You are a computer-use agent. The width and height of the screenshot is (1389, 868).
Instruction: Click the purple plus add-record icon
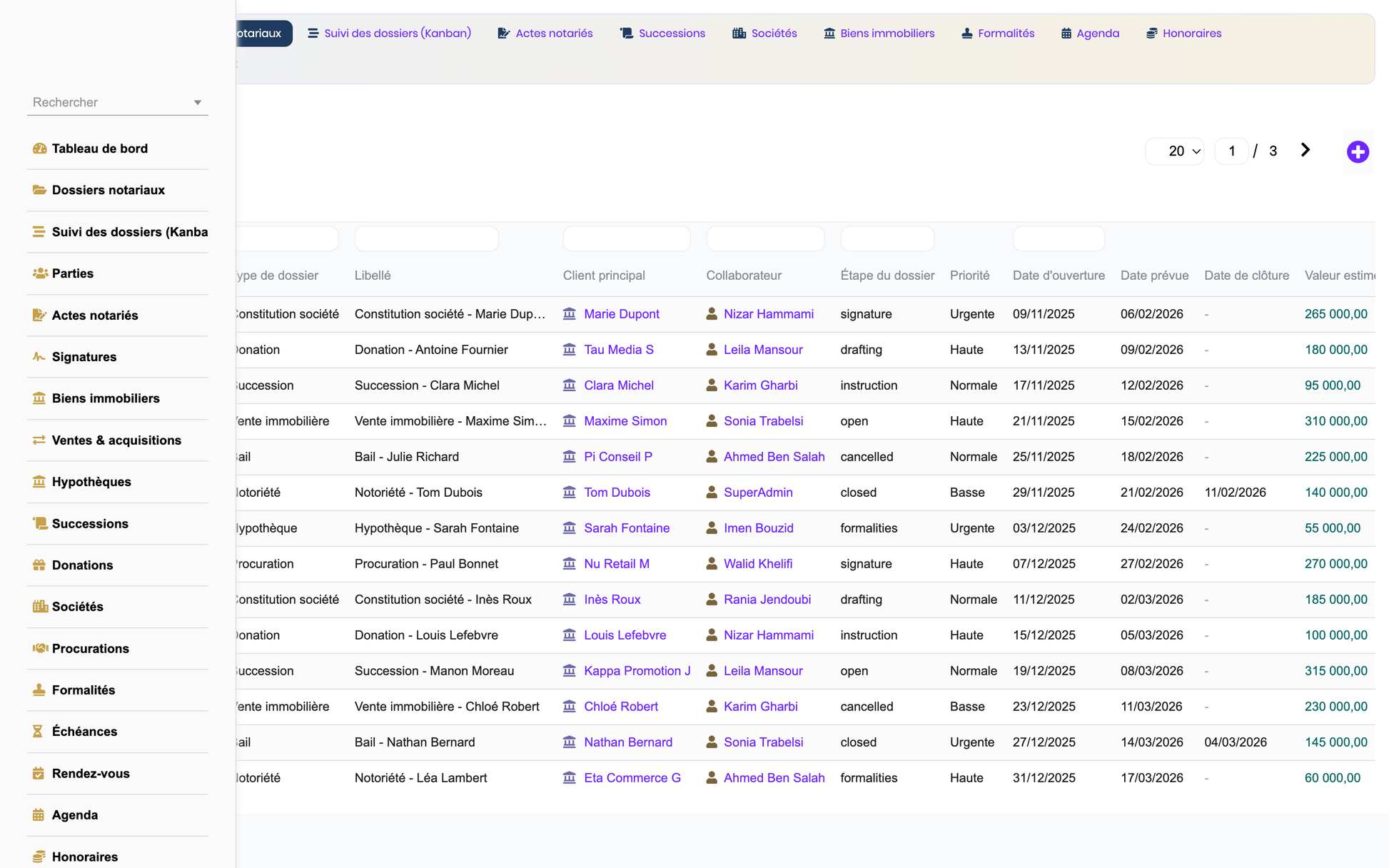1358,151
